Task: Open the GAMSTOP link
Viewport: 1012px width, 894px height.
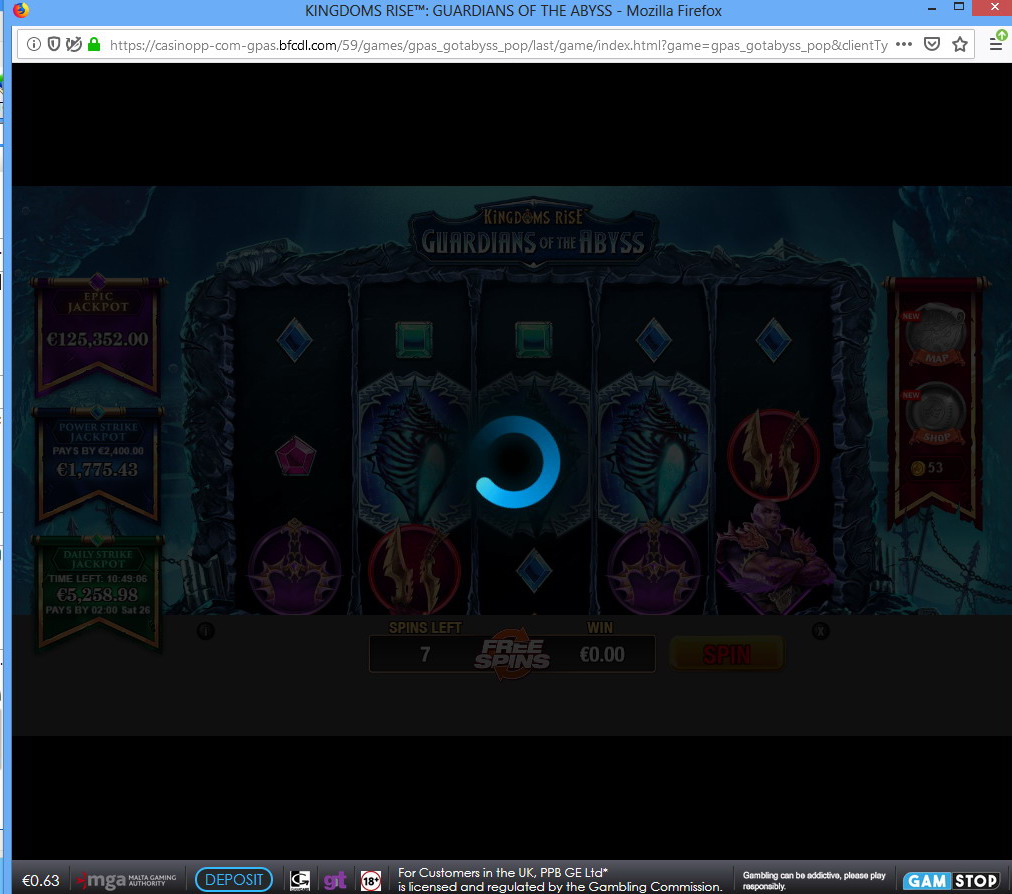Action: coord(951,880)
